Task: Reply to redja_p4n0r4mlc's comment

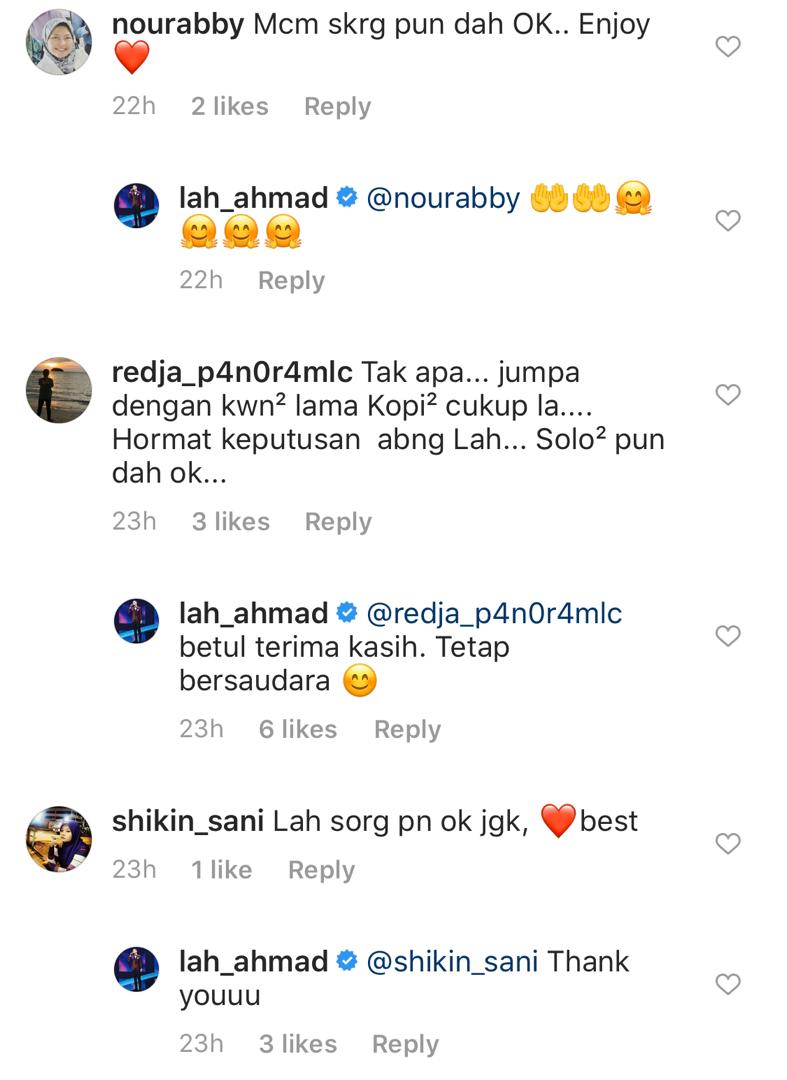Action: point(338,522)
